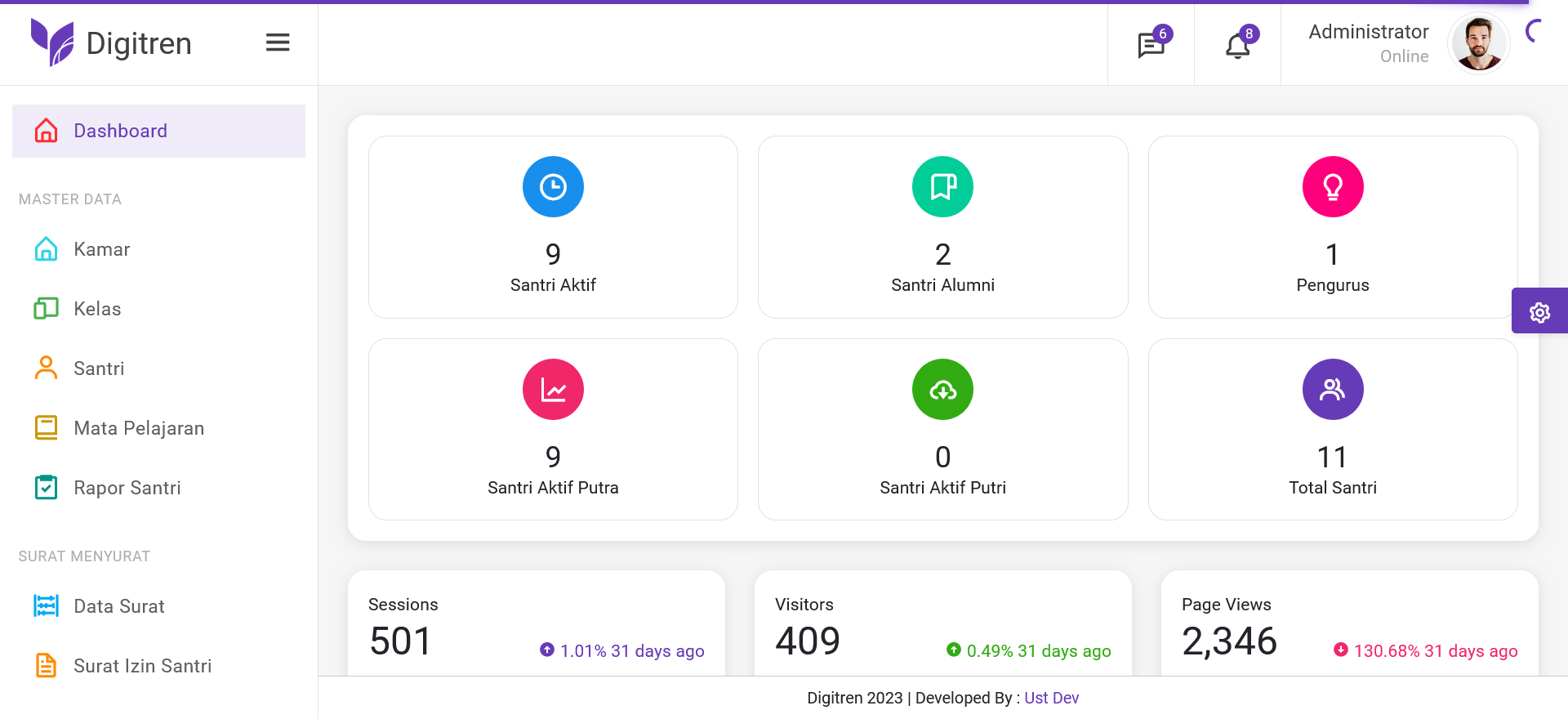Click the Online status text
Image resolution: width=1568 pixels, height=719 pixels.
(x=1405, y=56)
